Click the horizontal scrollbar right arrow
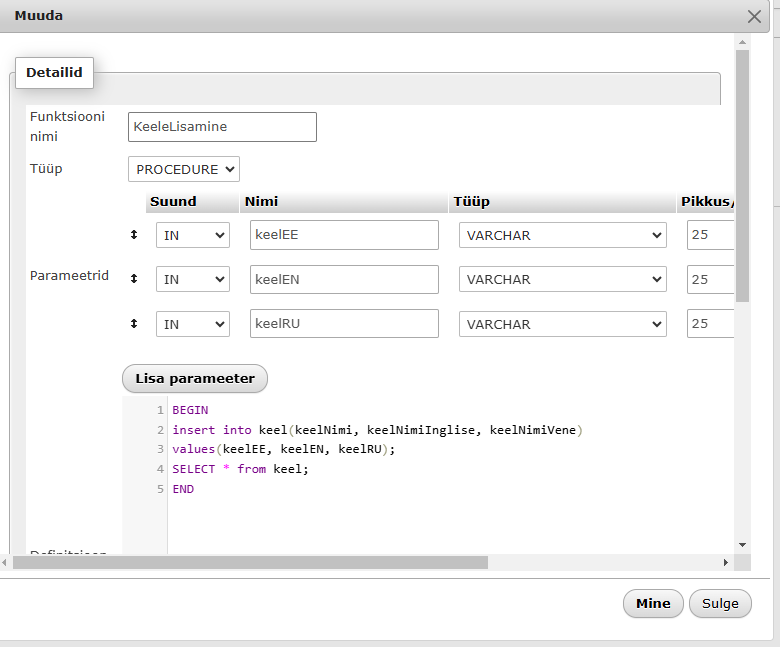 [726, 562]
